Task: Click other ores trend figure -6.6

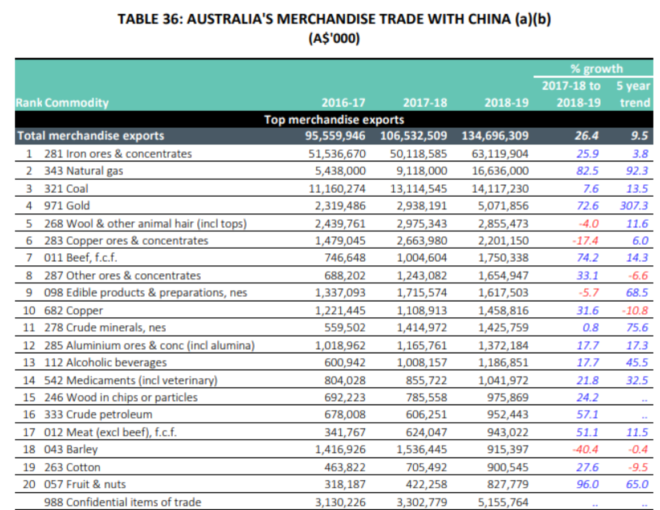Action: 638,276
